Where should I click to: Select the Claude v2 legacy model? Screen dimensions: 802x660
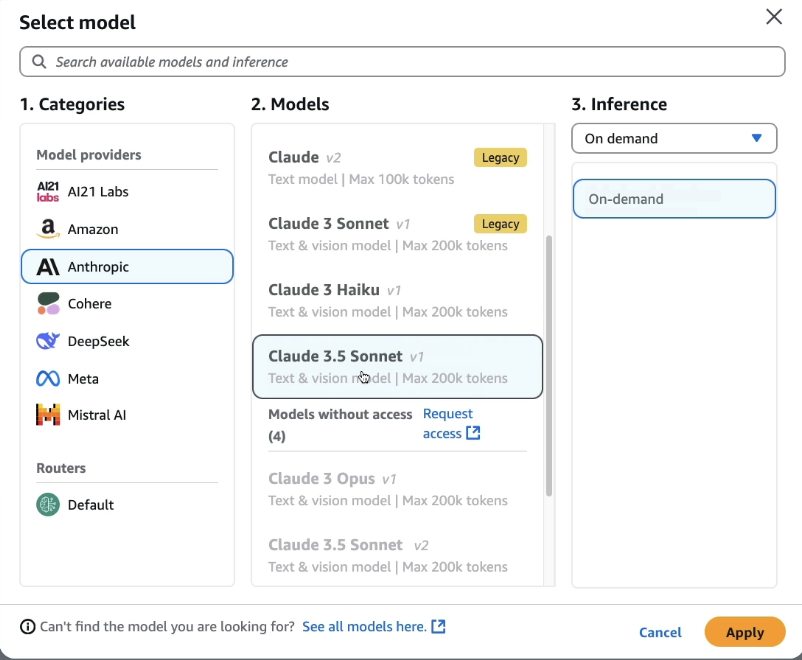tap(397, 168)
